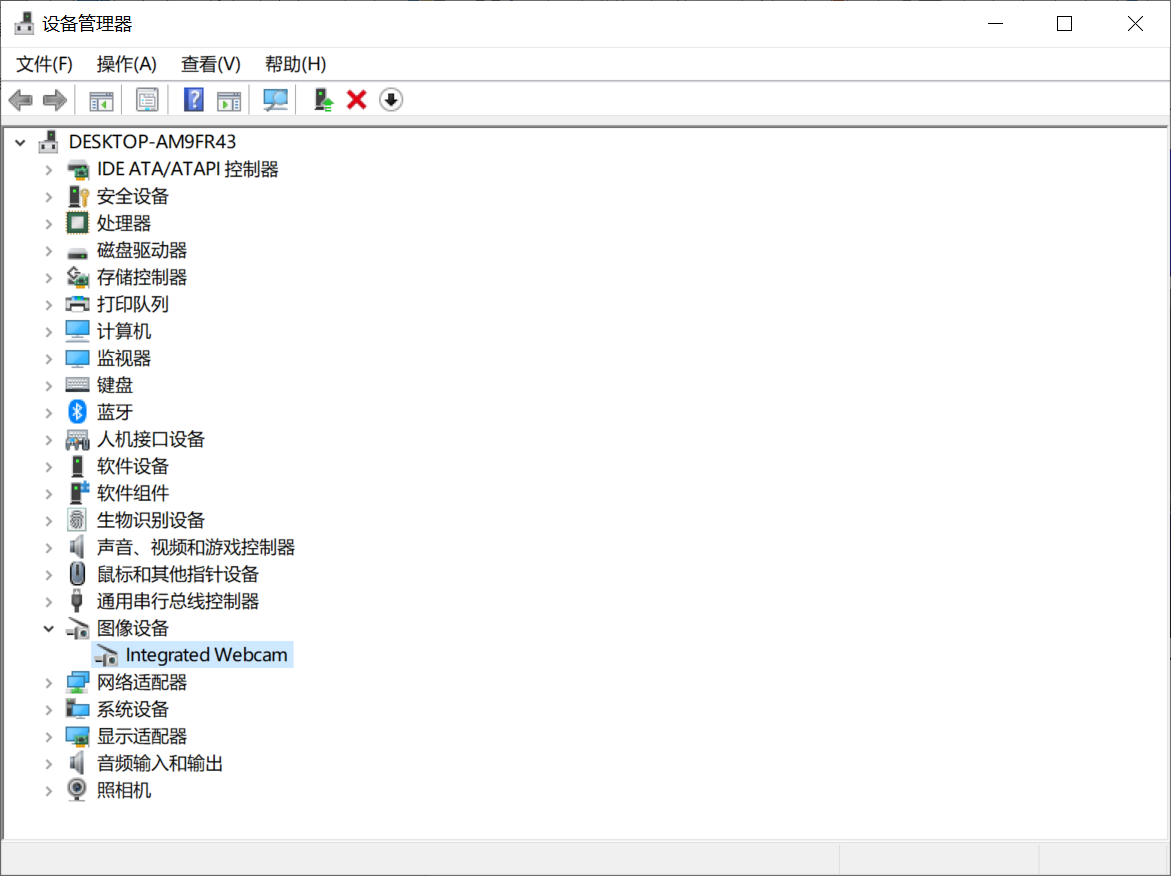
Task: Select the 磁盘驱动器 drive icon
Action: coord(78,252)
